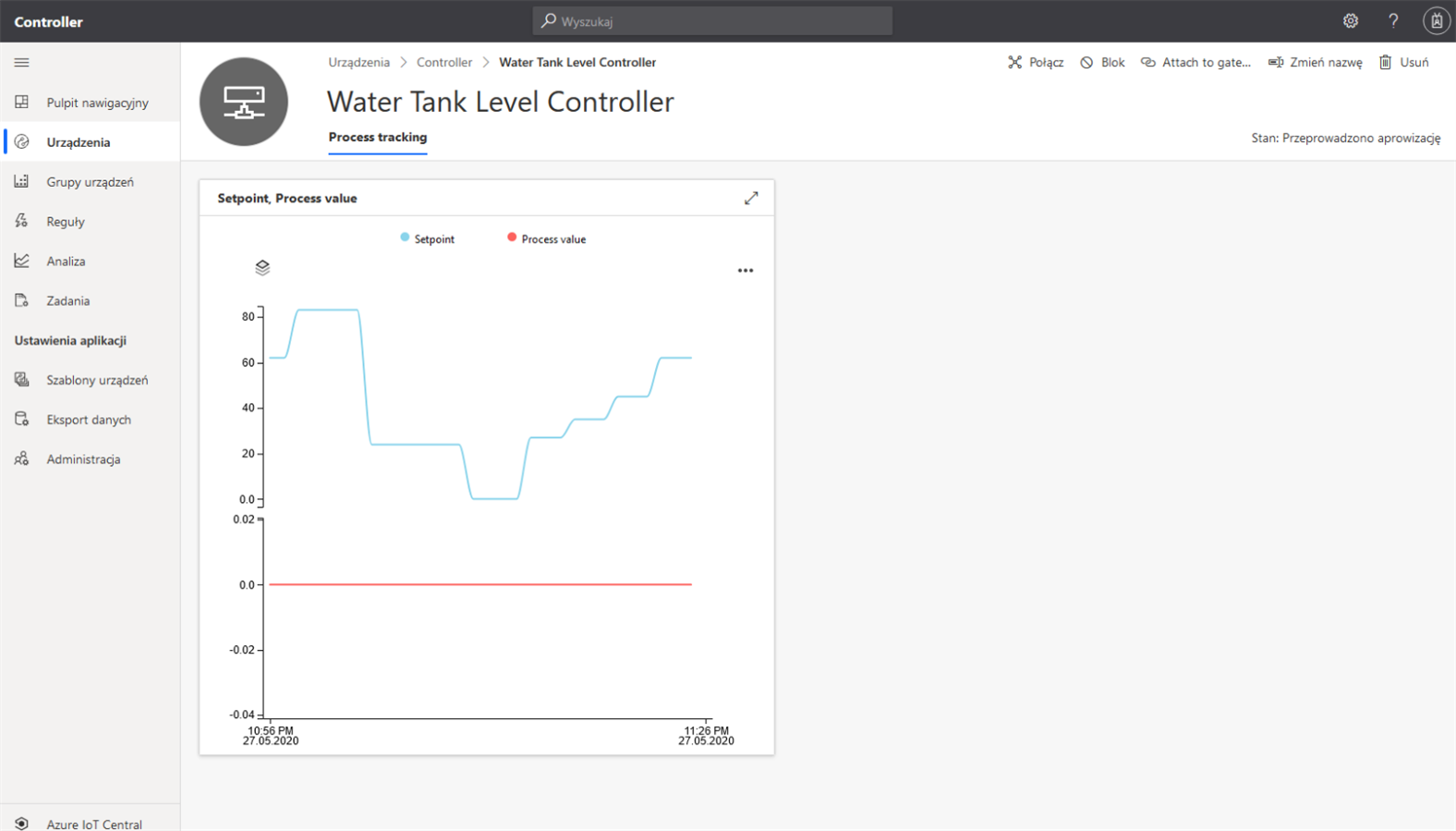This screenshot has width=1456, height=831.
Task: Click Urządzenia breadcrumb link
Action: point(358,62)
